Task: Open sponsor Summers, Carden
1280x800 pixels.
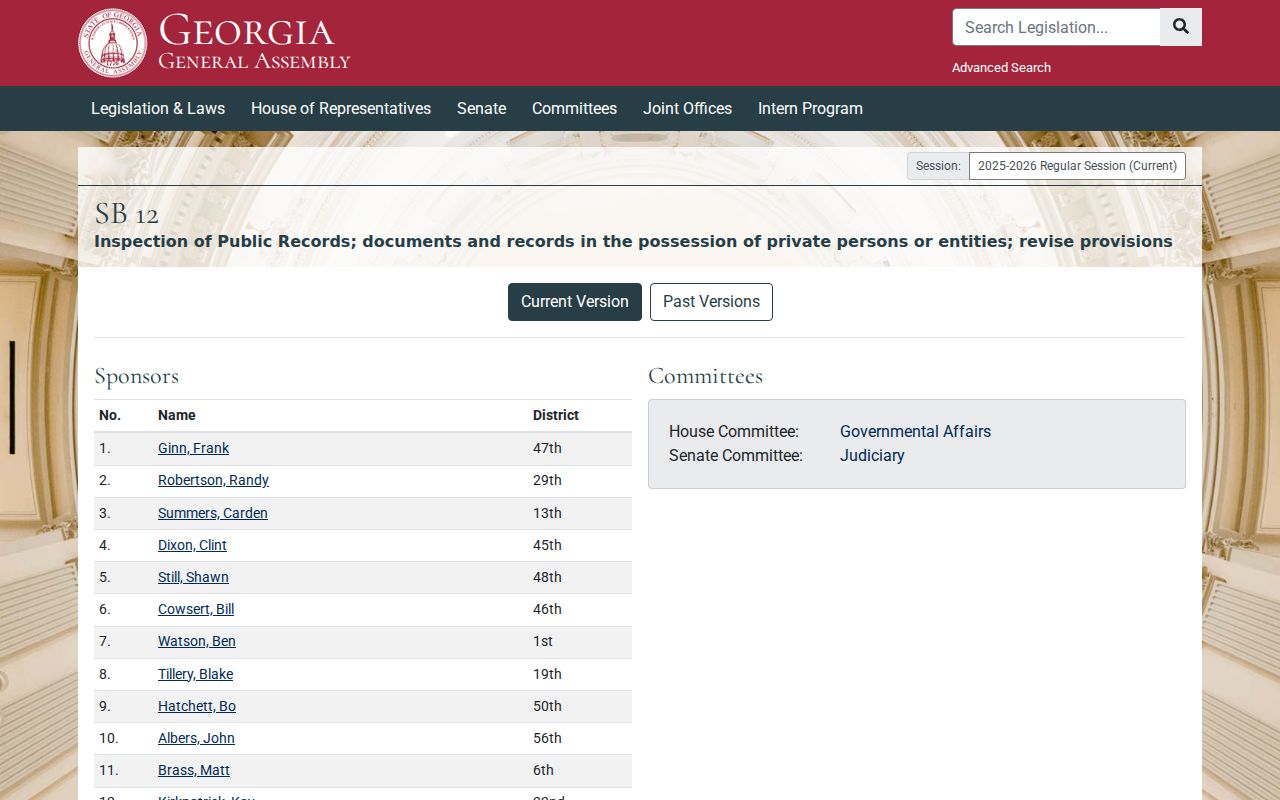Action: tap(213, 513)
